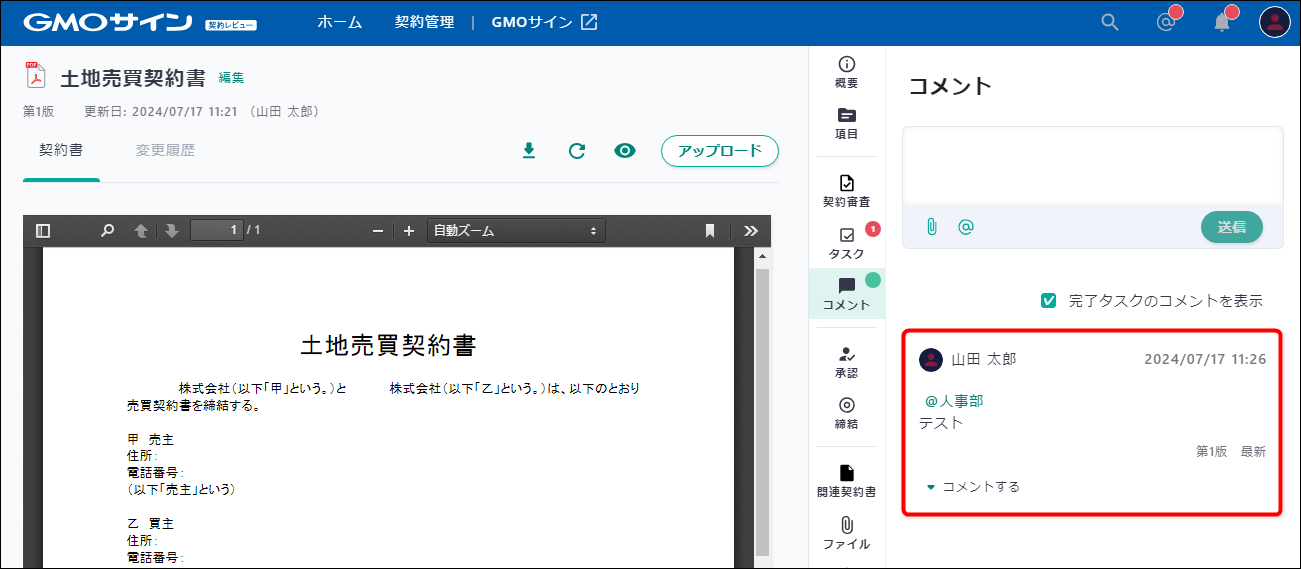Image resolution: width=1301 pixels, height=569 pixels.
Task: Toggle the eye preview icon
Action: [625, 151]
